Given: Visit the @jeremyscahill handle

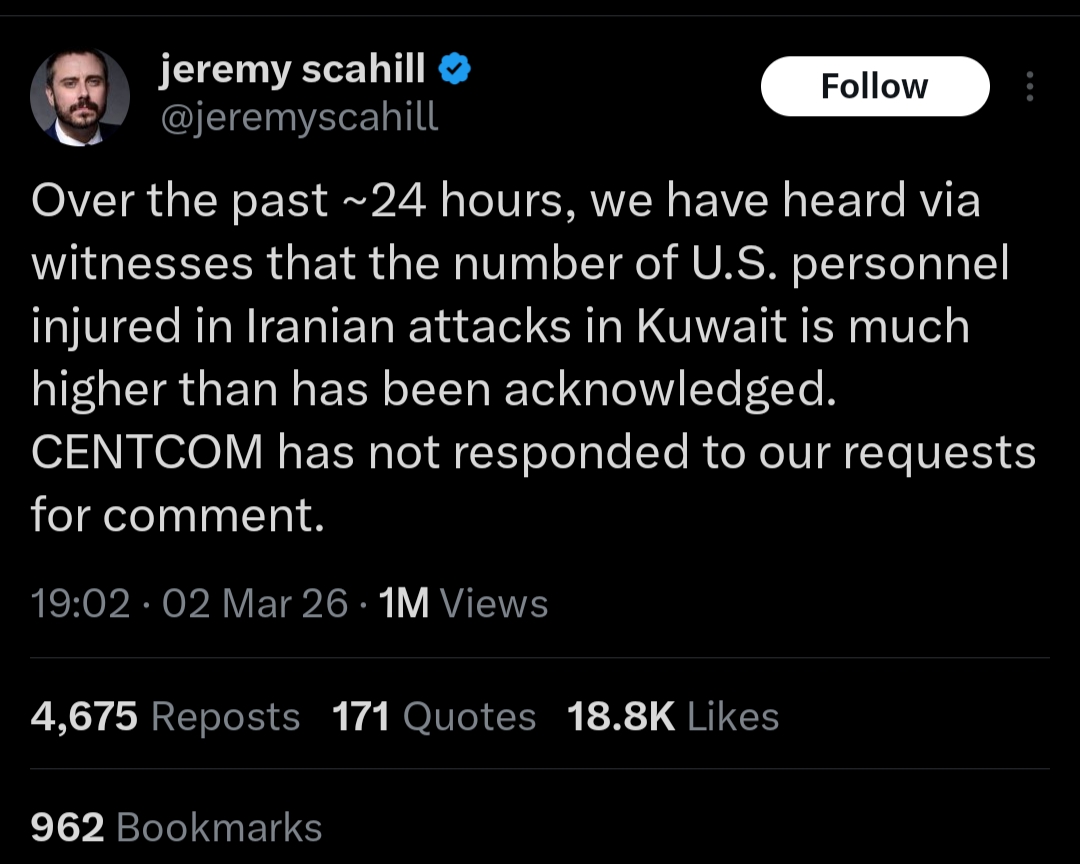Looking at the screenshot, I should click(298, 117).
